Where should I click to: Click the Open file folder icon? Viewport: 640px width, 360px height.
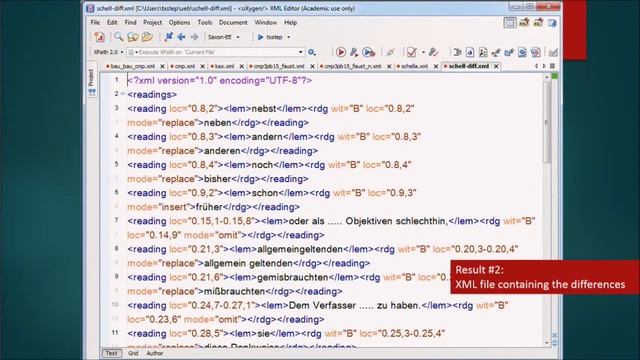coord(147,37)
